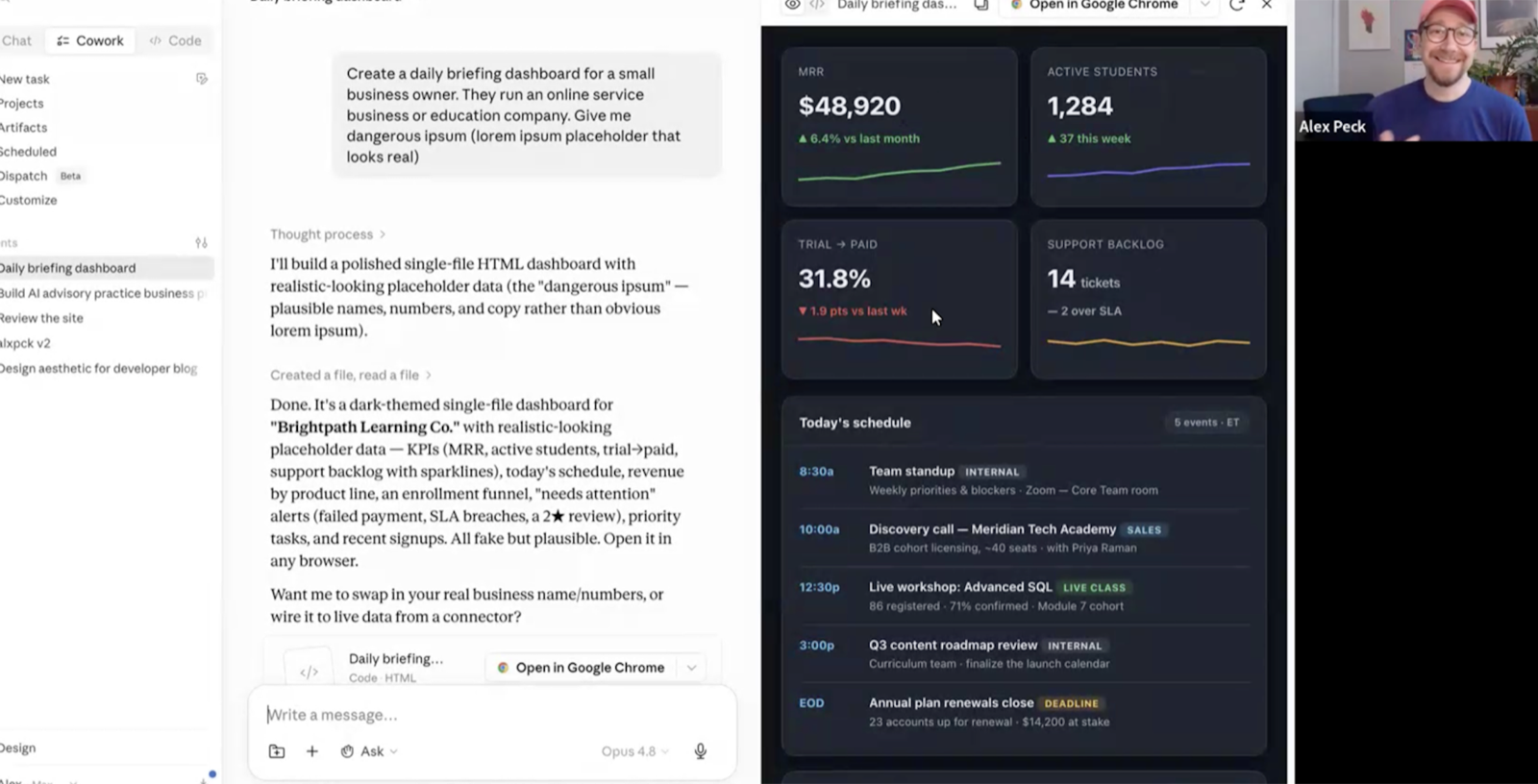The width and height of the screenshot is (1538, 784).
Task: Switch to the Chat tab
Action: pos(16,40)
